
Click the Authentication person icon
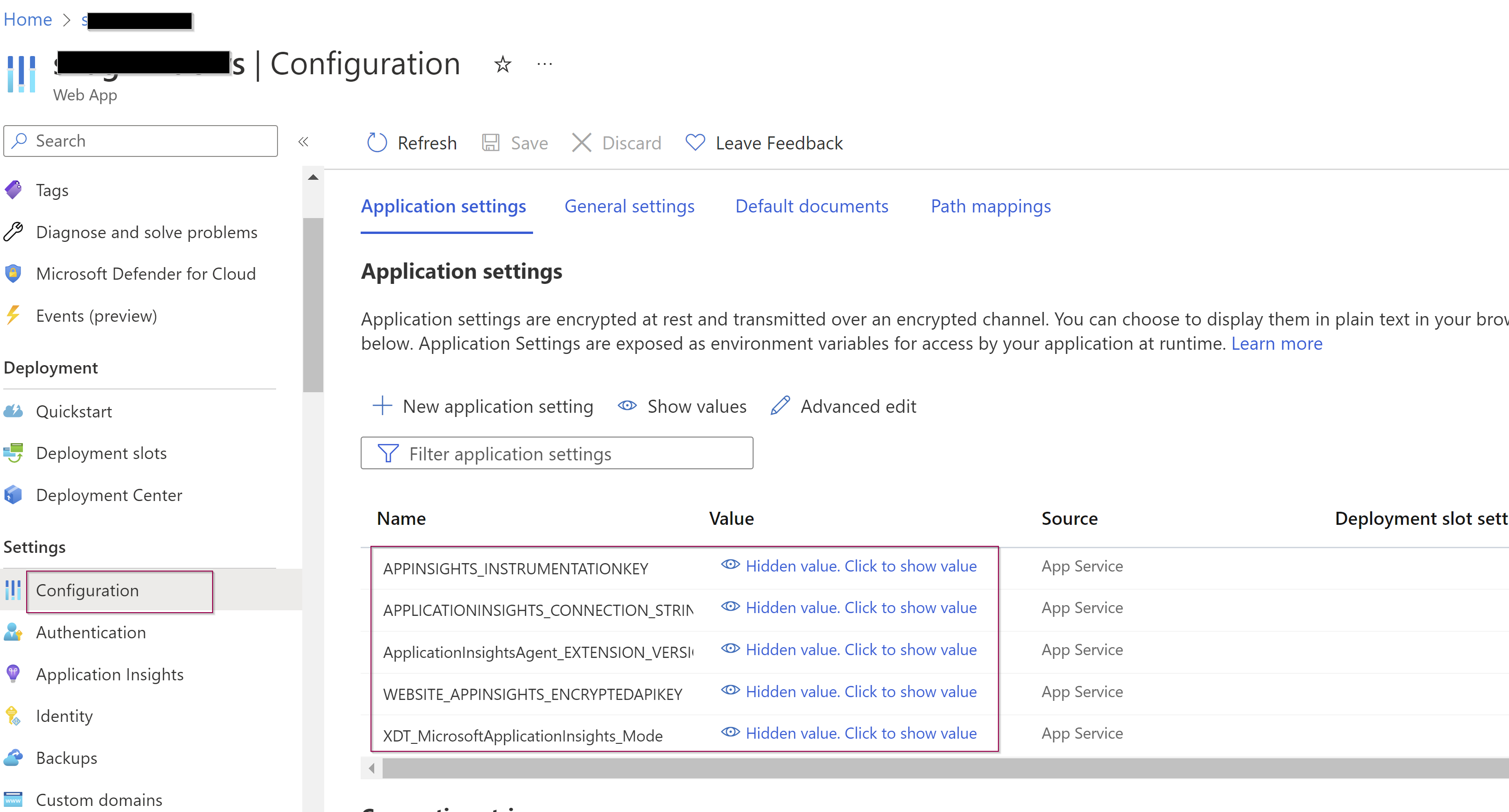(x=13, y=632)
